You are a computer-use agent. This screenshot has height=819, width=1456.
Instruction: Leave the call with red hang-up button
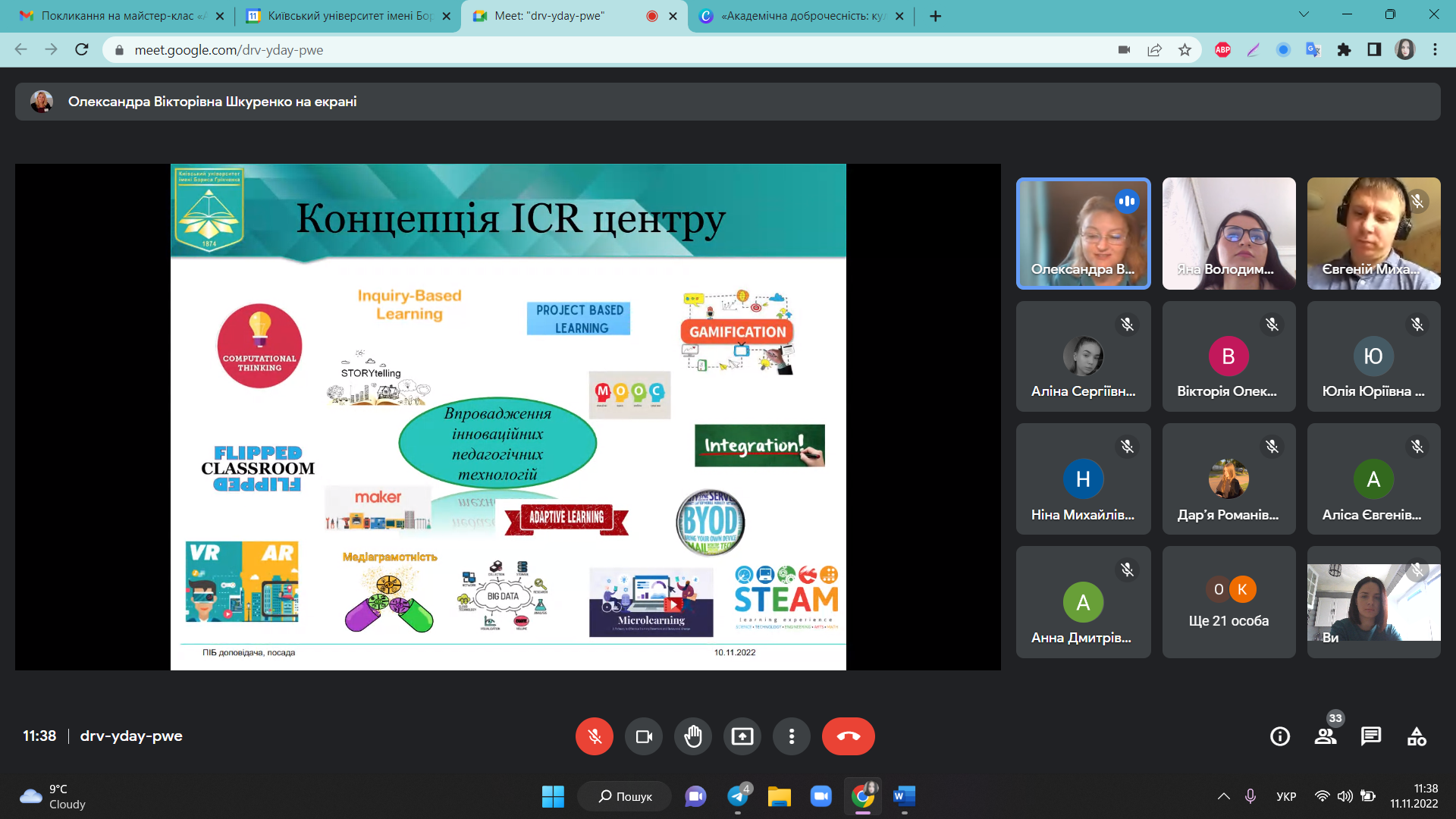pos(848,736)
